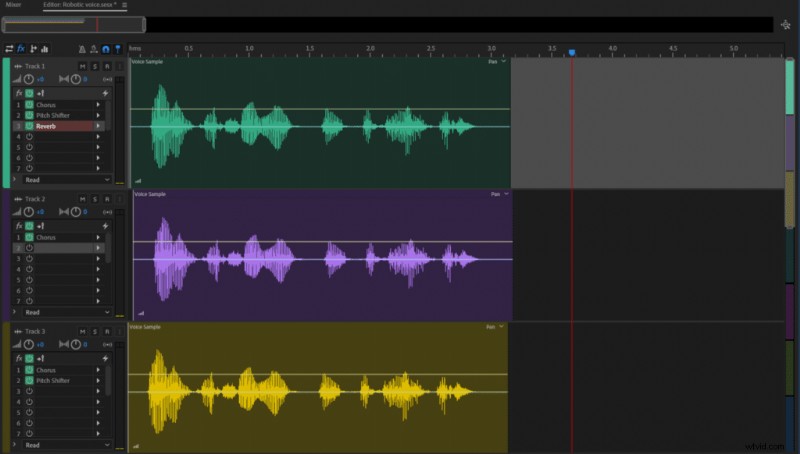The height and width of the screenshot is (454, 800).
Task: Toggle power for Track 1 Chorus effect
Action: point(29,105)
